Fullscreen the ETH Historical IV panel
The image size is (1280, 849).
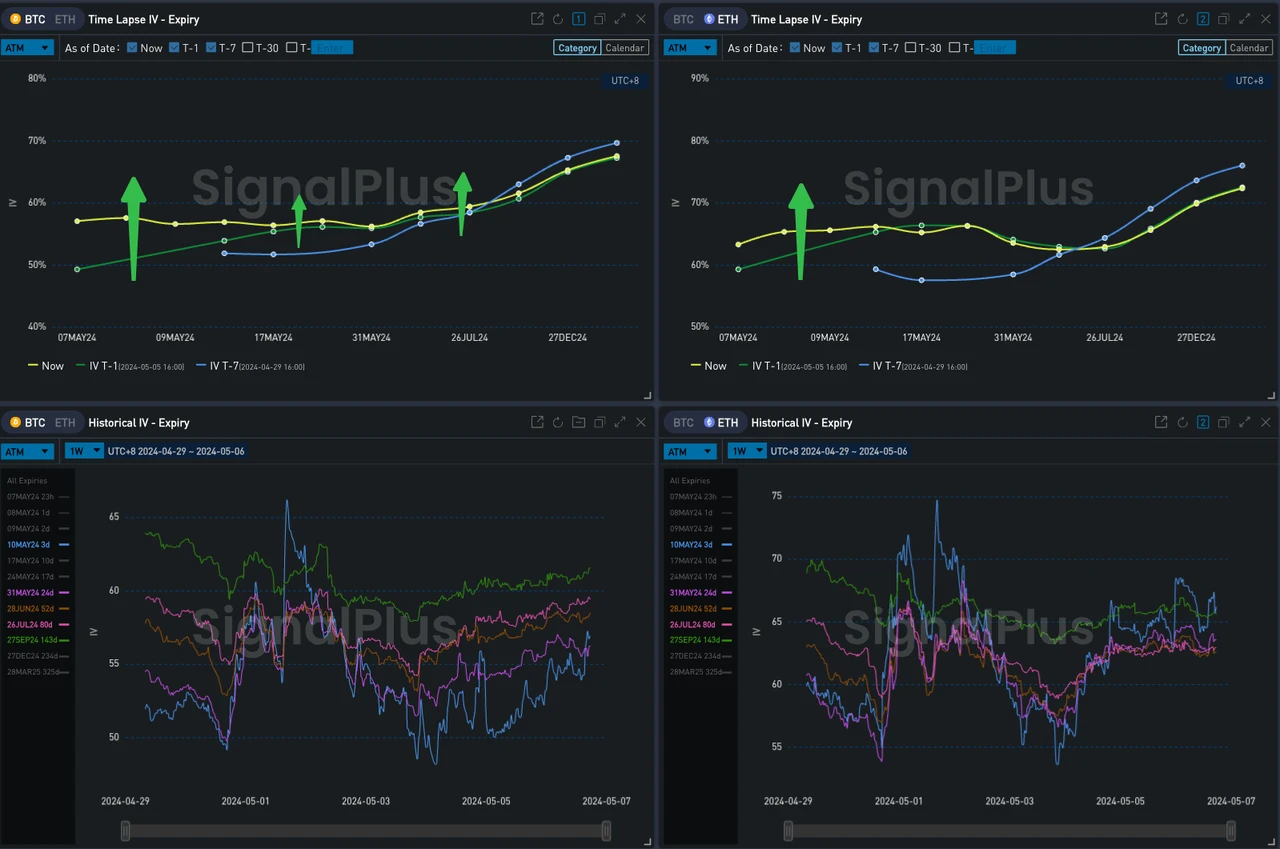[x=1245, y=423]
